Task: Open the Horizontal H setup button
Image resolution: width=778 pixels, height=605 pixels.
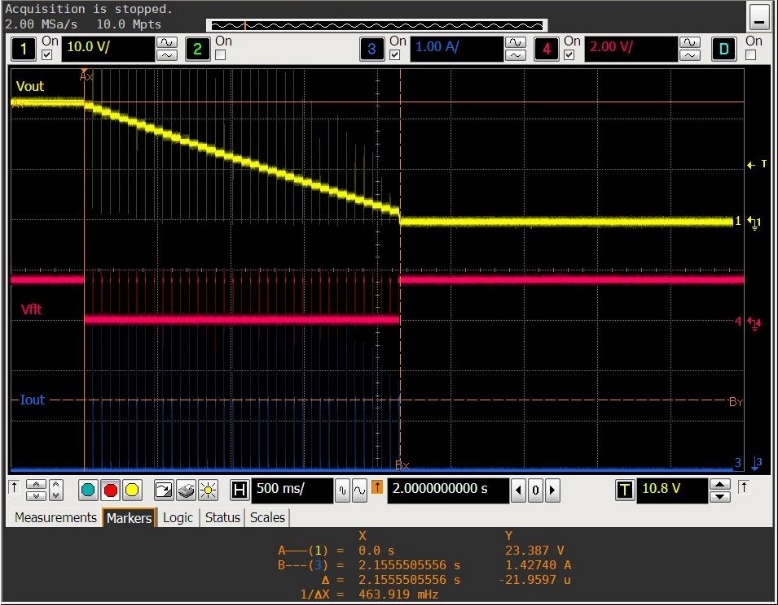Action: 240,490
